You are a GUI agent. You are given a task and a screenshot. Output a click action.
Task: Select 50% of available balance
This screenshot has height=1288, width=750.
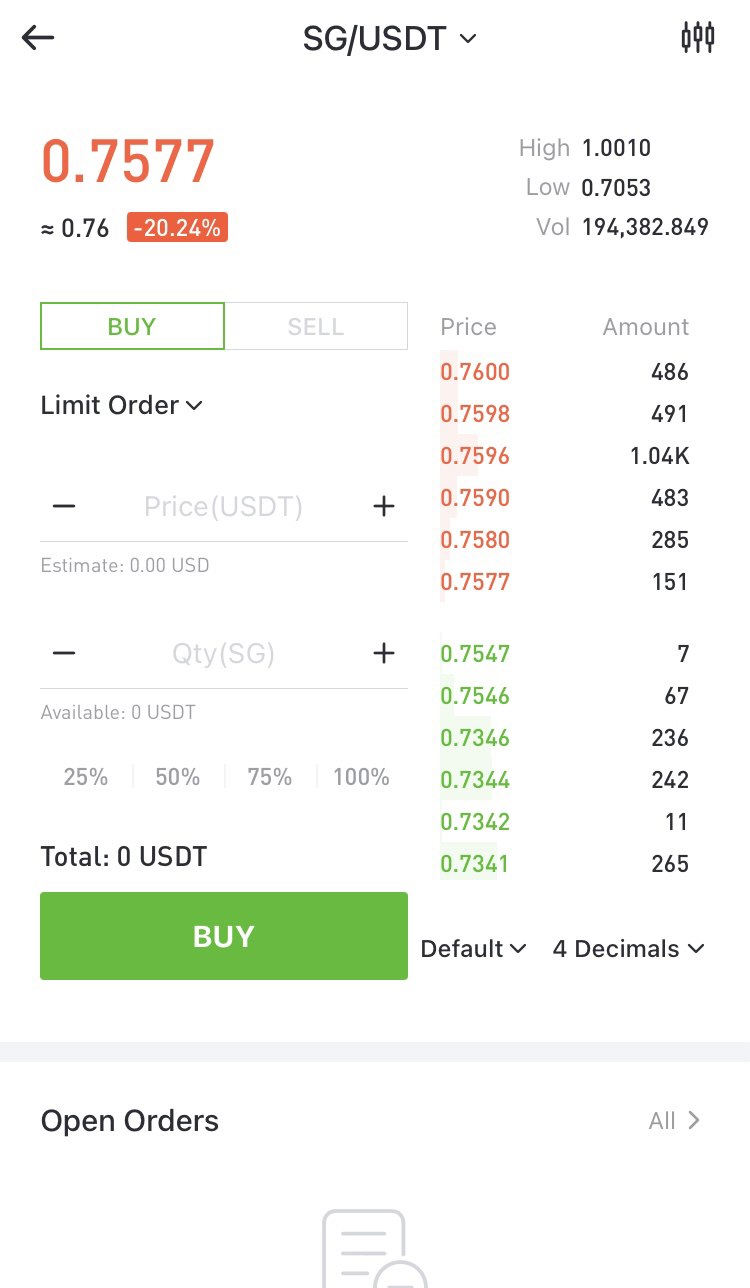pyautogui.click(x=178, y=777)
